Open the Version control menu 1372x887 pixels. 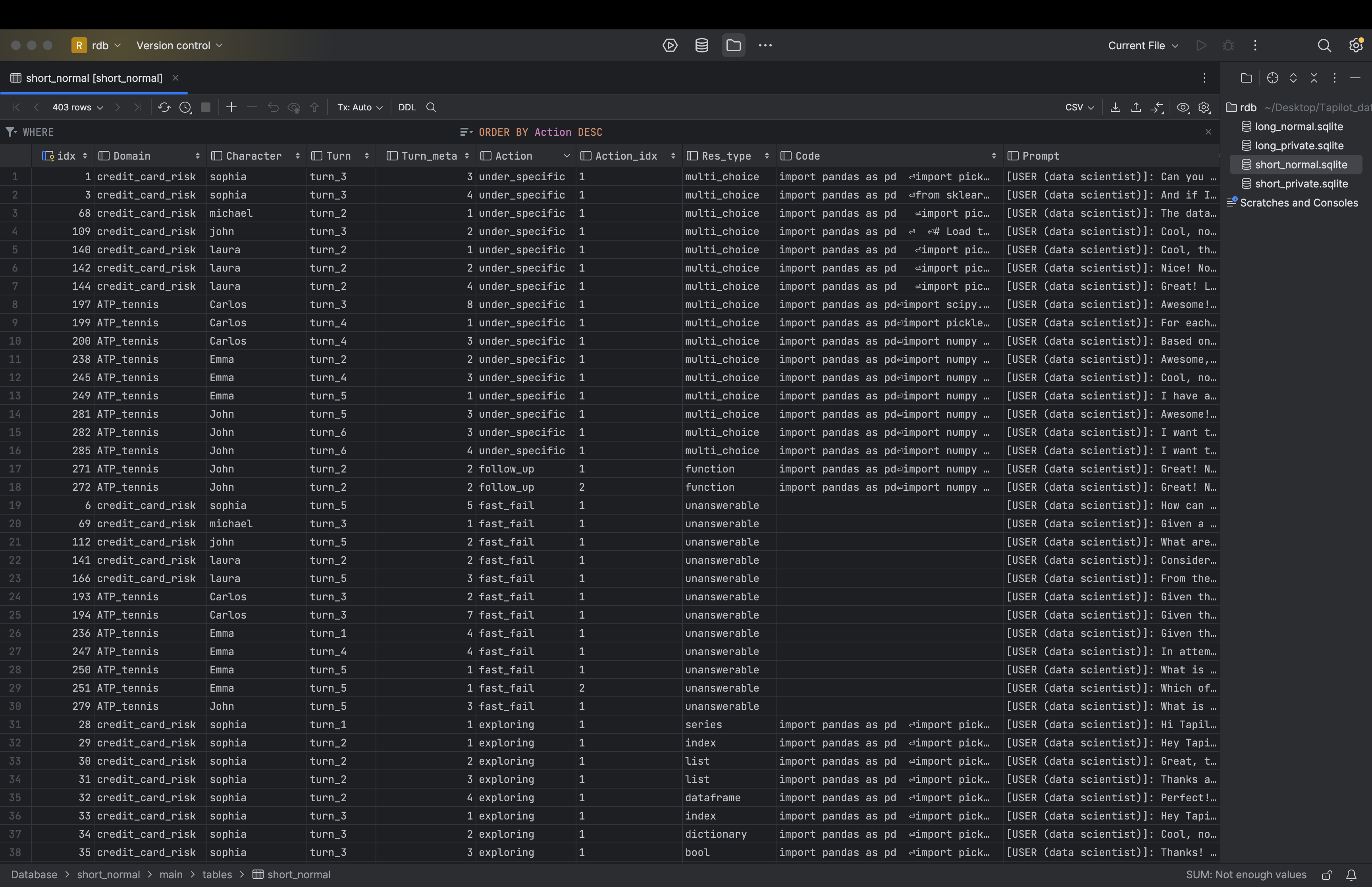tap(179, 46)
